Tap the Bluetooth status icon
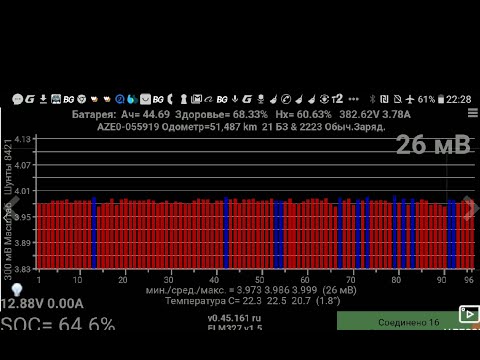The height and width of the screenshot is (360, 480). coord(372,99)
